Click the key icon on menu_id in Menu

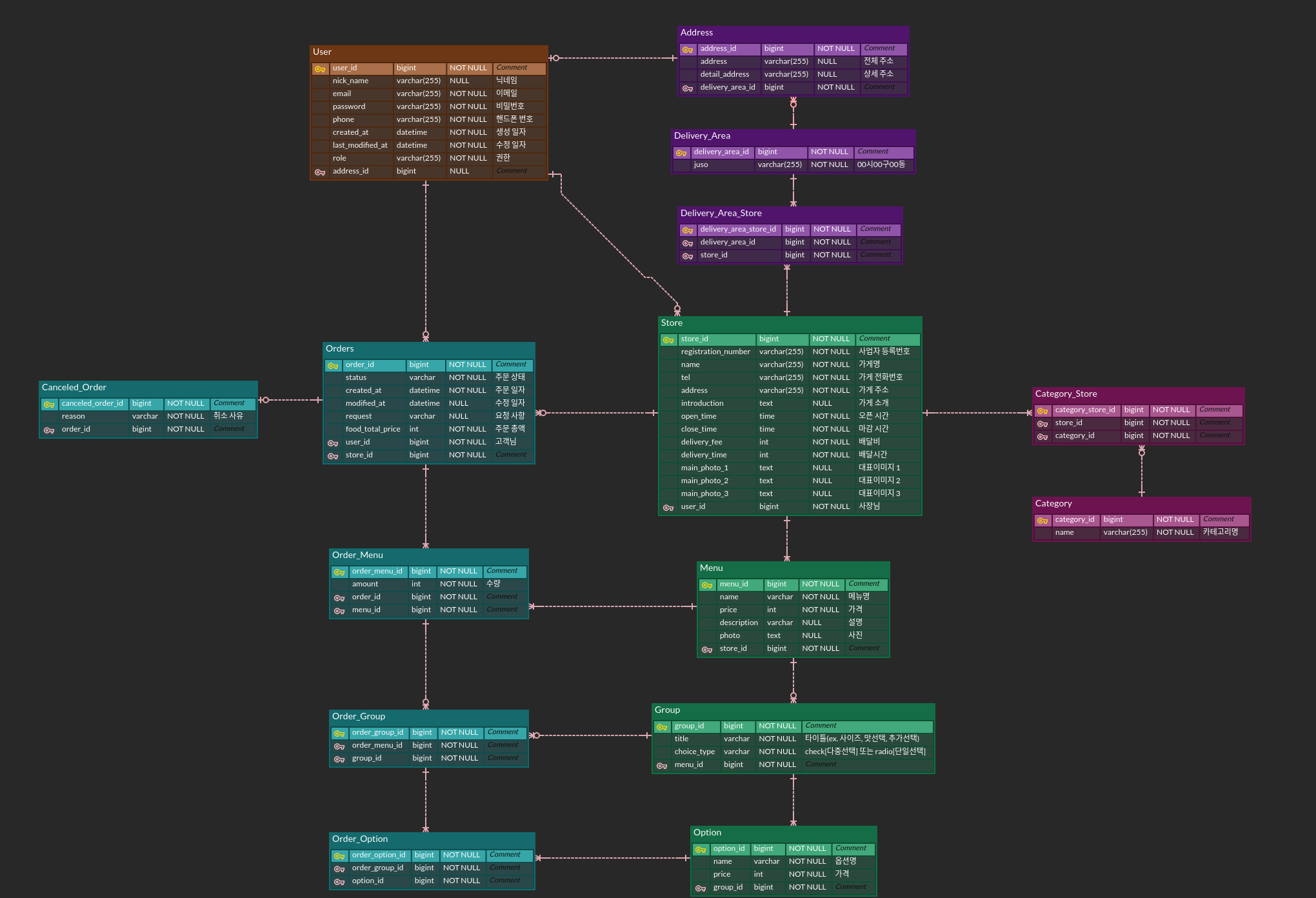click(707, 584)
